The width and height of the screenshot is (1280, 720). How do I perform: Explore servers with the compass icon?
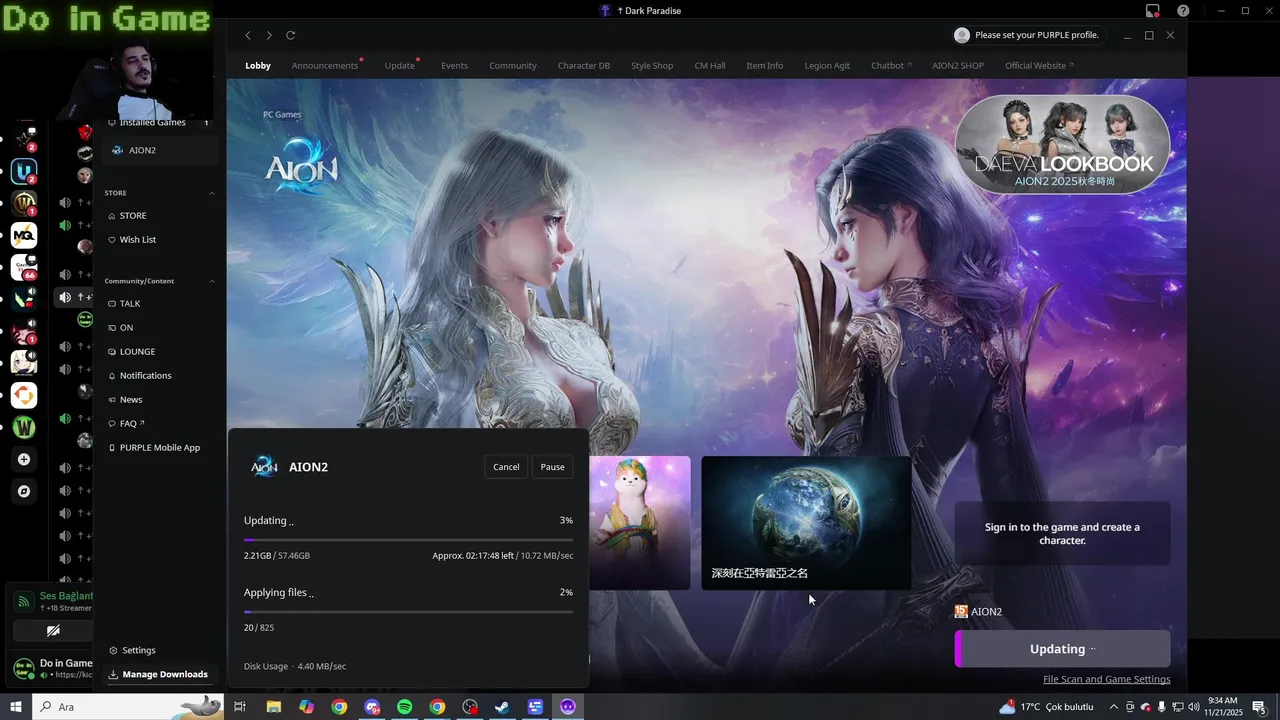(x=24, y=492)
